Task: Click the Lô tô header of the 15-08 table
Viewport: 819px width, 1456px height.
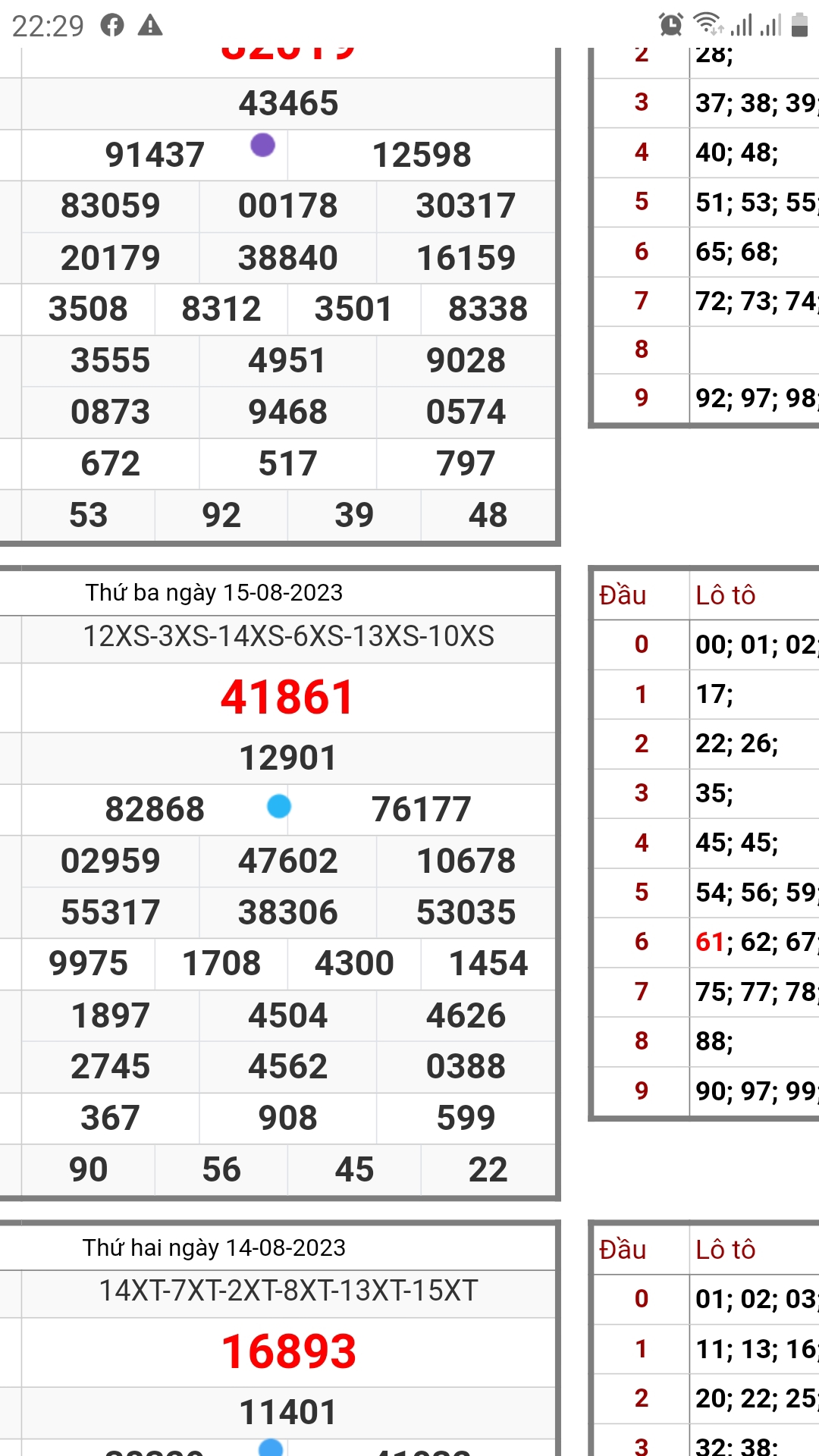Action: [x=726, y=595]
